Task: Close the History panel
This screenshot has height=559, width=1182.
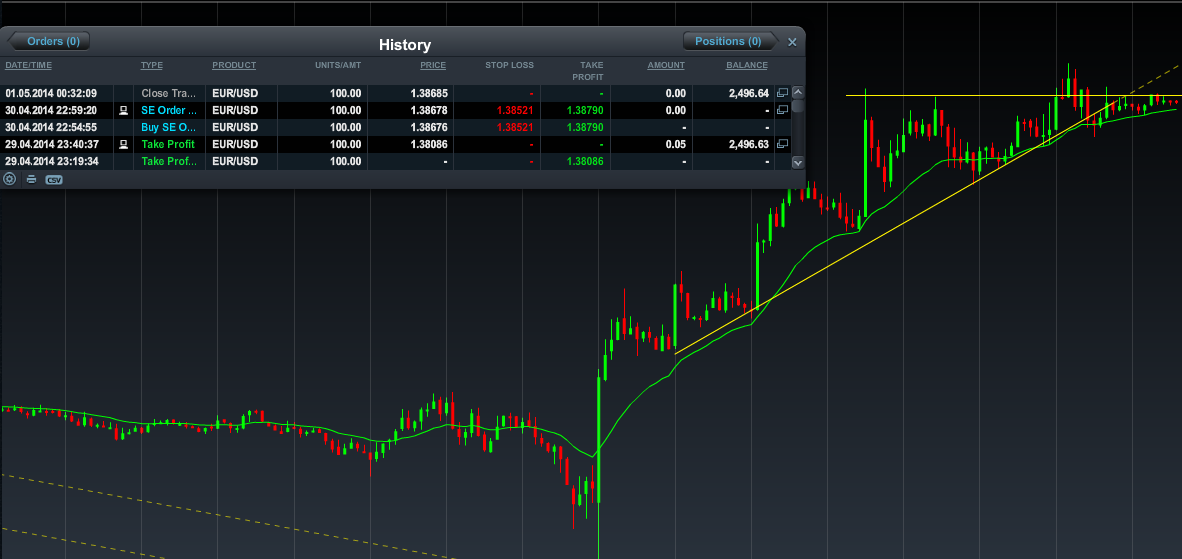Action: click(x=792, y=42)
